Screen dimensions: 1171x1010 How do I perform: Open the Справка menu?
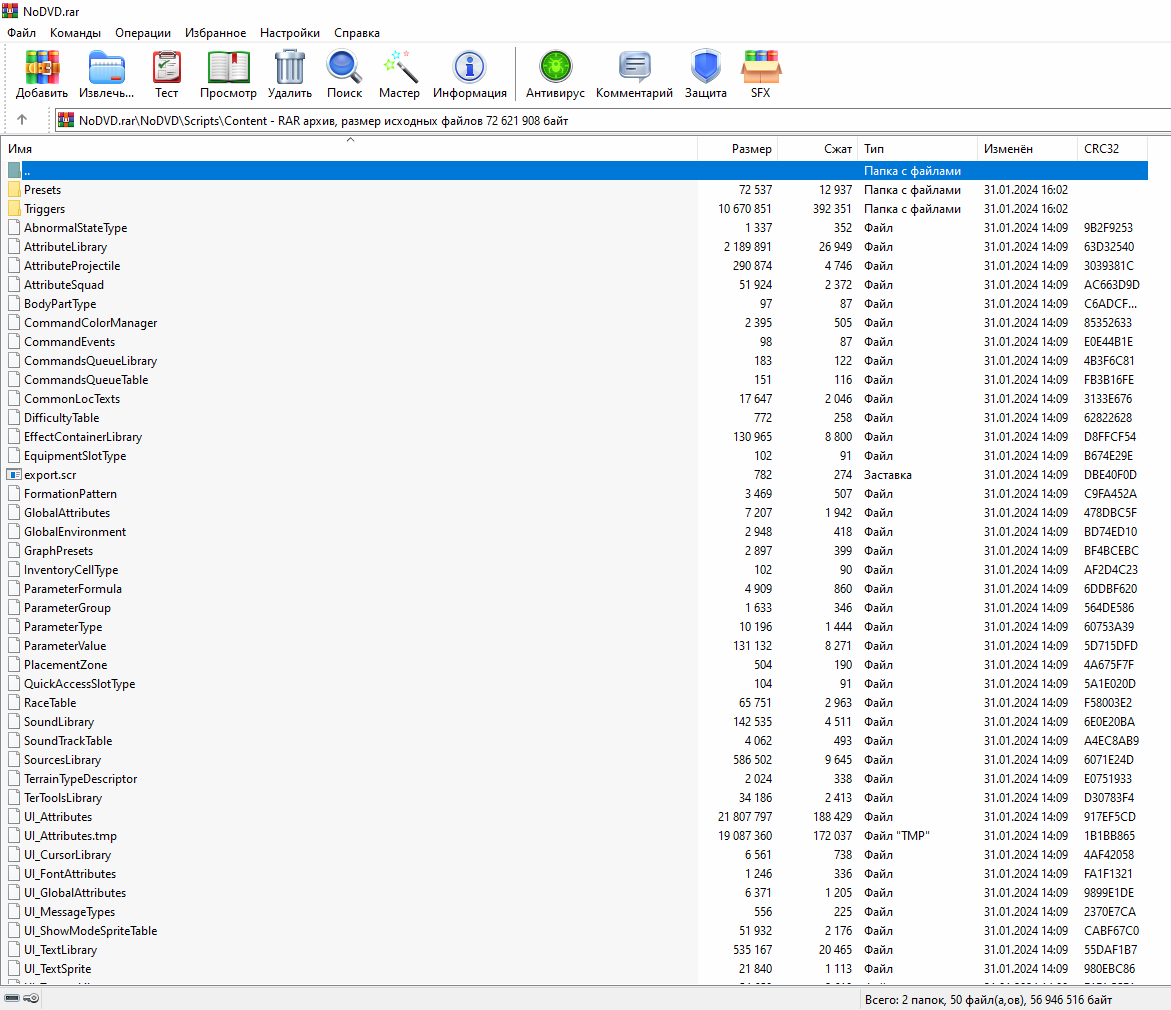click(357, 33)
